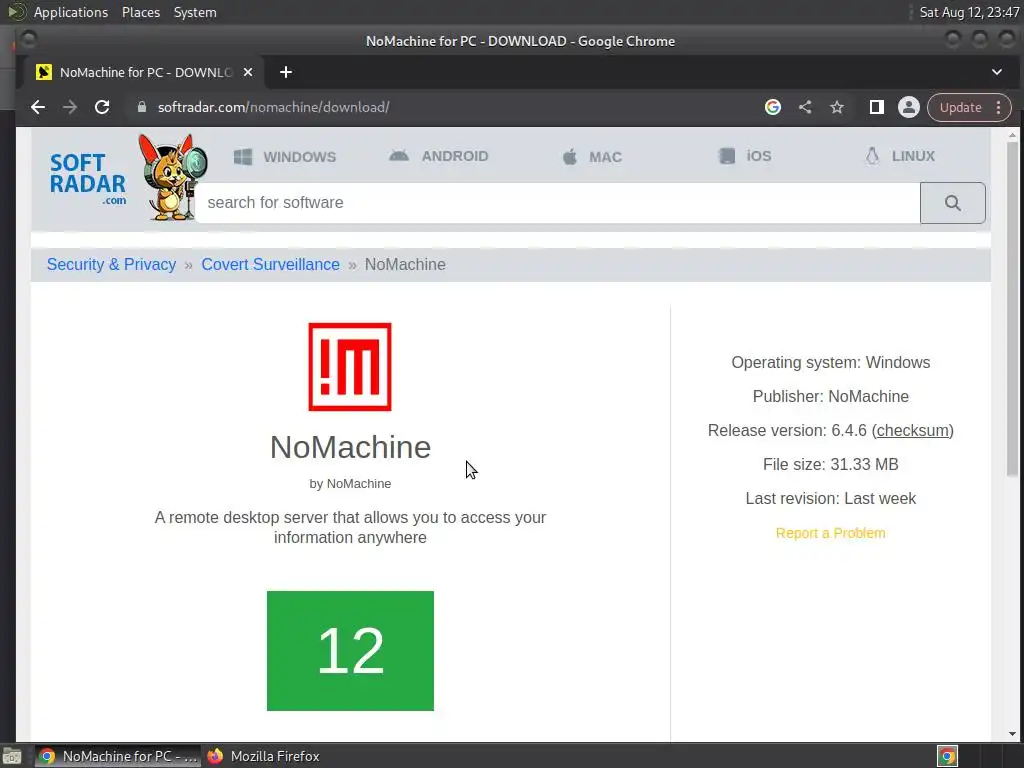Open the Chrome three-dot menu

coord(999,107)
